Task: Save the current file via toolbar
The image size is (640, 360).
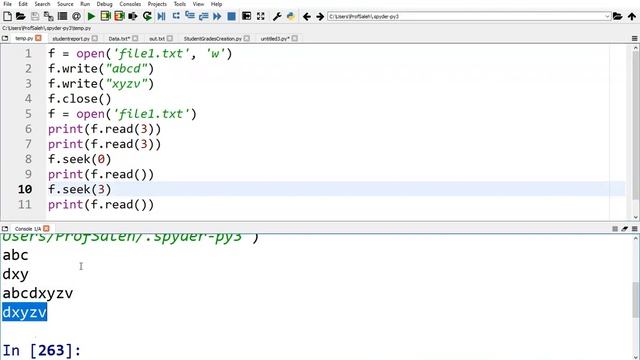Action: pos(35,16)
